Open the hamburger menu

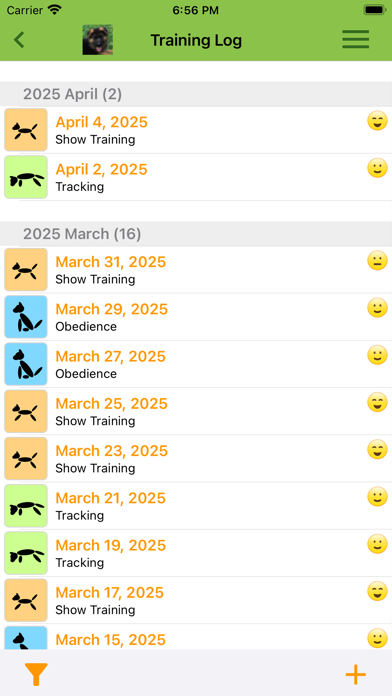click(x=356, y=40)
